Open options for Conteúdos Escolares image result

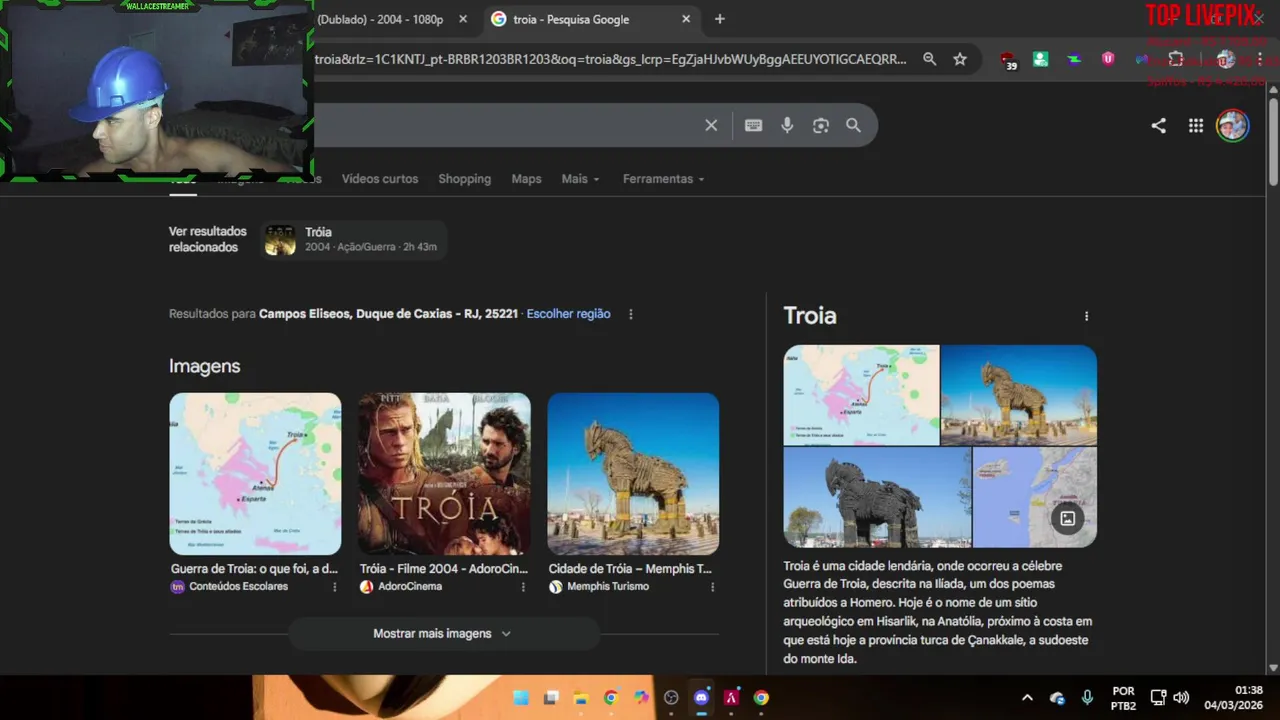click(334, 587)
